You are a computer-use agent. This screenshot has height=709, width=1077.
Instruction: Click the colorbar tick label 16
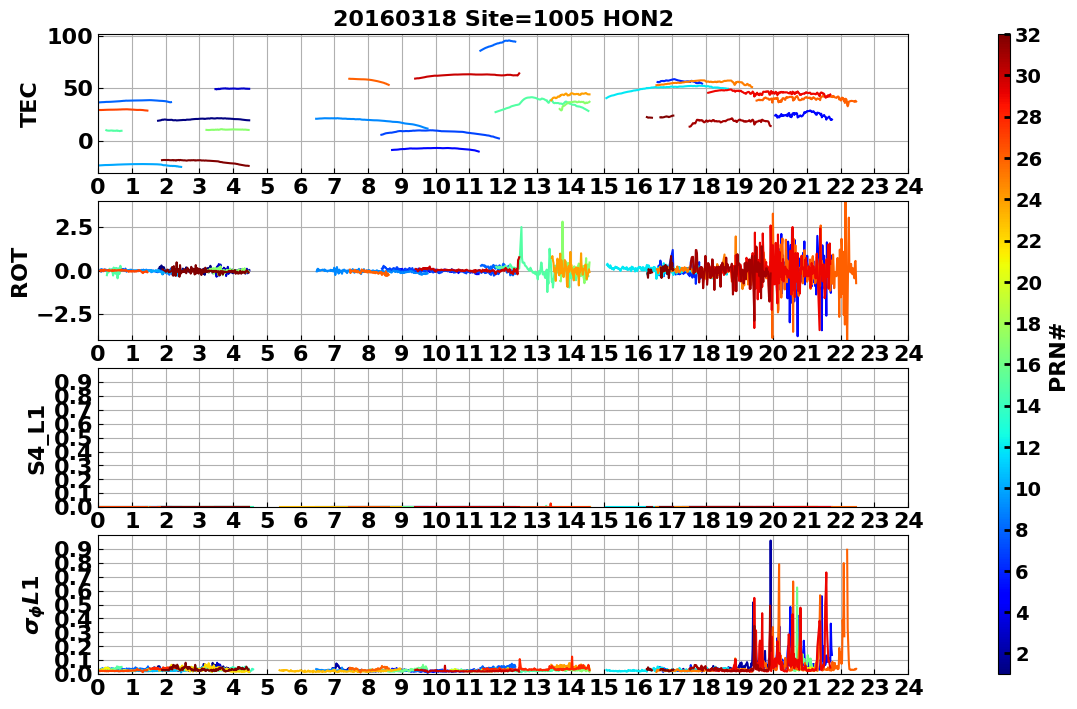pyautogui.click(x=1028, y=365)
